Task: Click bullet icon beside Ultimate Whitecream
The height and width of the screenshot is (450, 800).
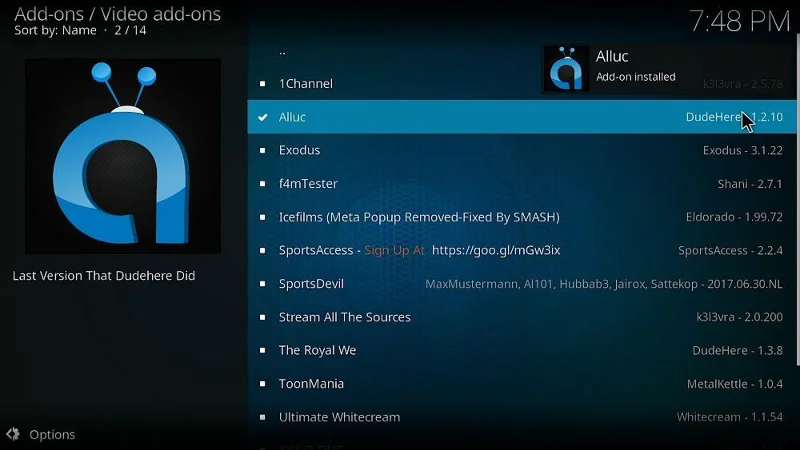Action: click(x=262, y=417)
